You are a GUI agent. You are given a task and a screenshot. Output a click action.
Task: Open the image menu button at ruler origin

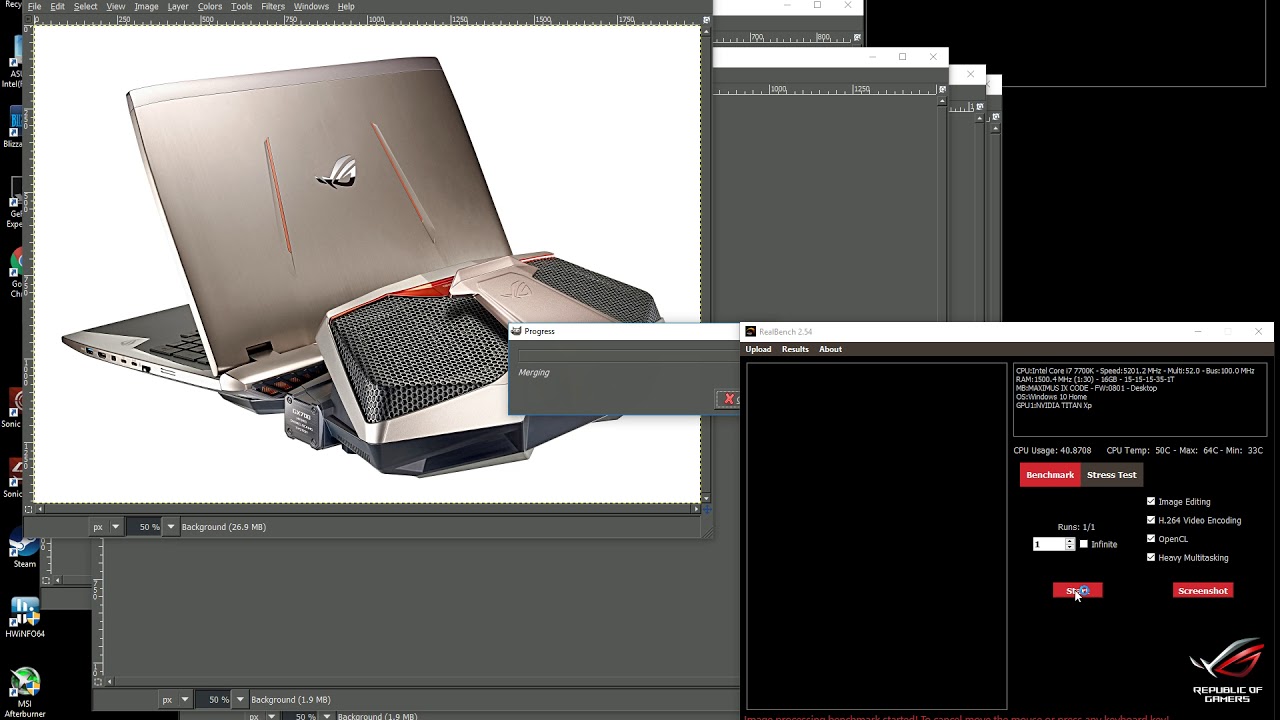[28, 20]
